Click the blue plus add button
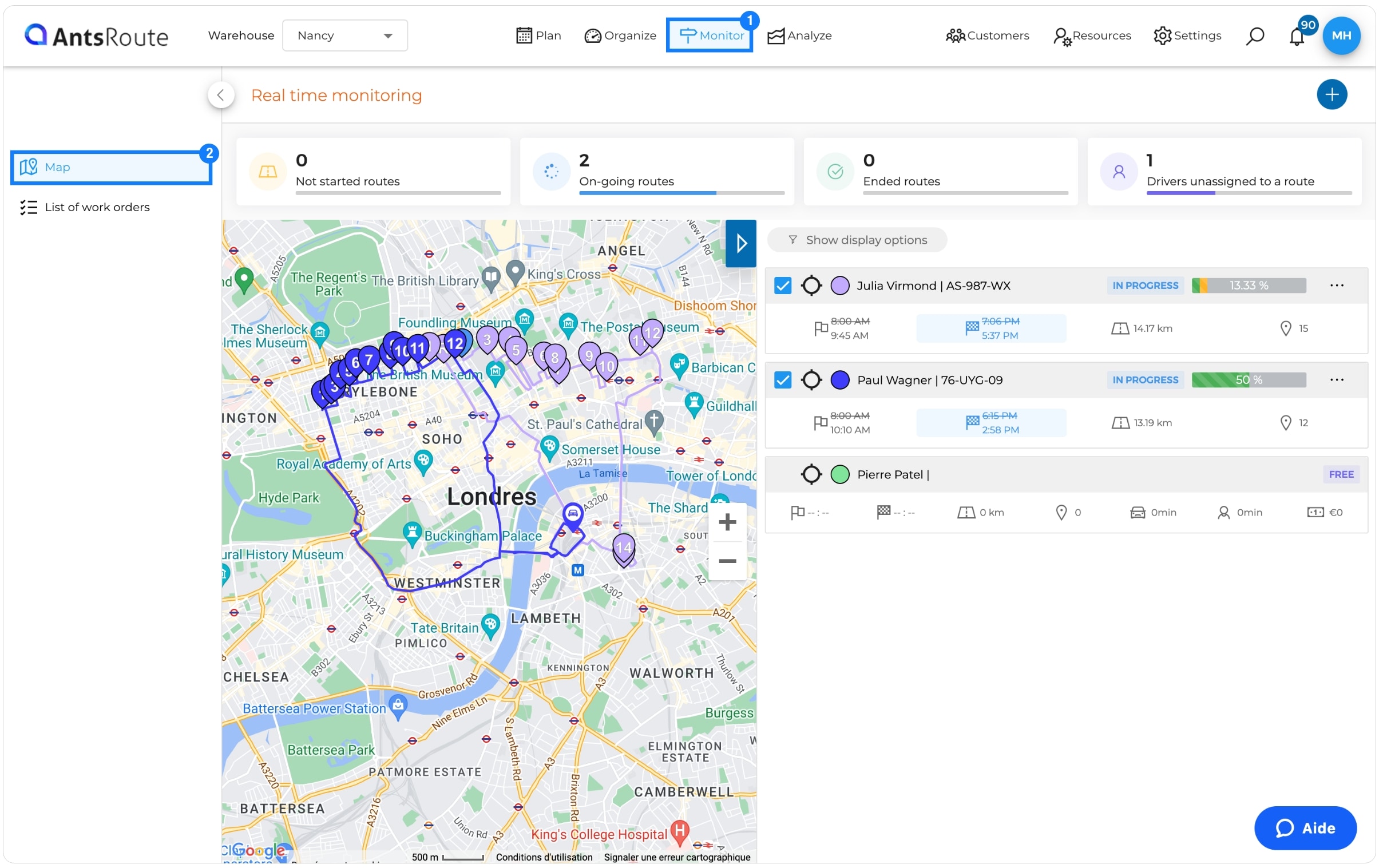 (1332, 94)
